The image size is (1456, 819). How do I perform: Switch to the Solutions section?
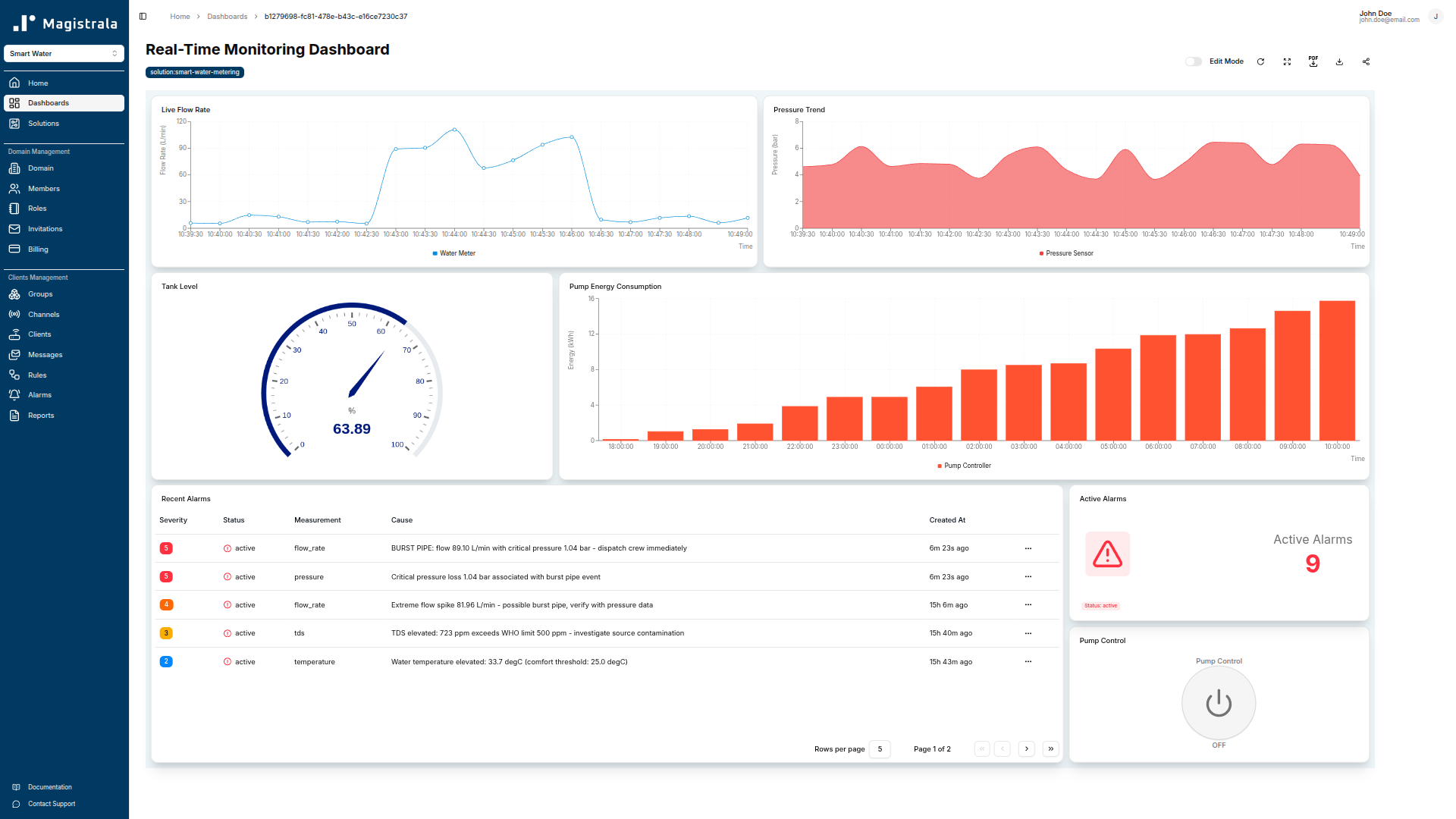[42, 123]
